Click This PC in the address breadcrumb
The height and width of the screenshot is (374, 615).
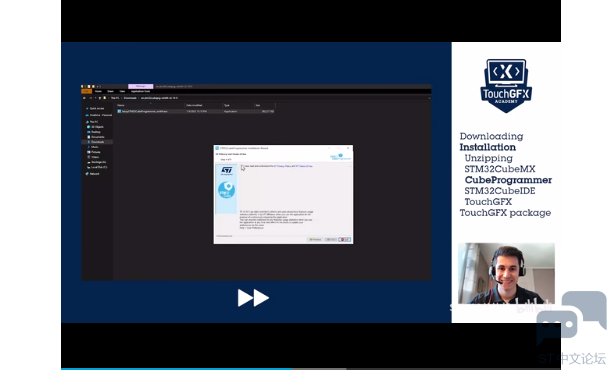pyautogui.click(x=115, y=98)
